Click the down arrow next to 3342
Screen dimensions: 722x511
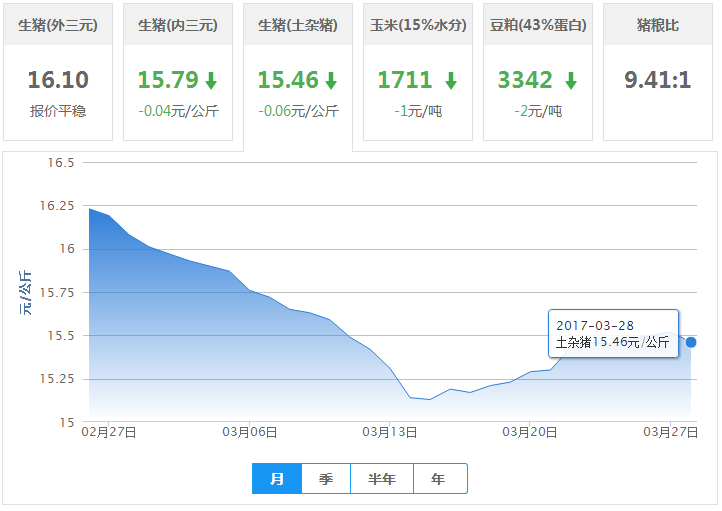(x=571, y=81)
